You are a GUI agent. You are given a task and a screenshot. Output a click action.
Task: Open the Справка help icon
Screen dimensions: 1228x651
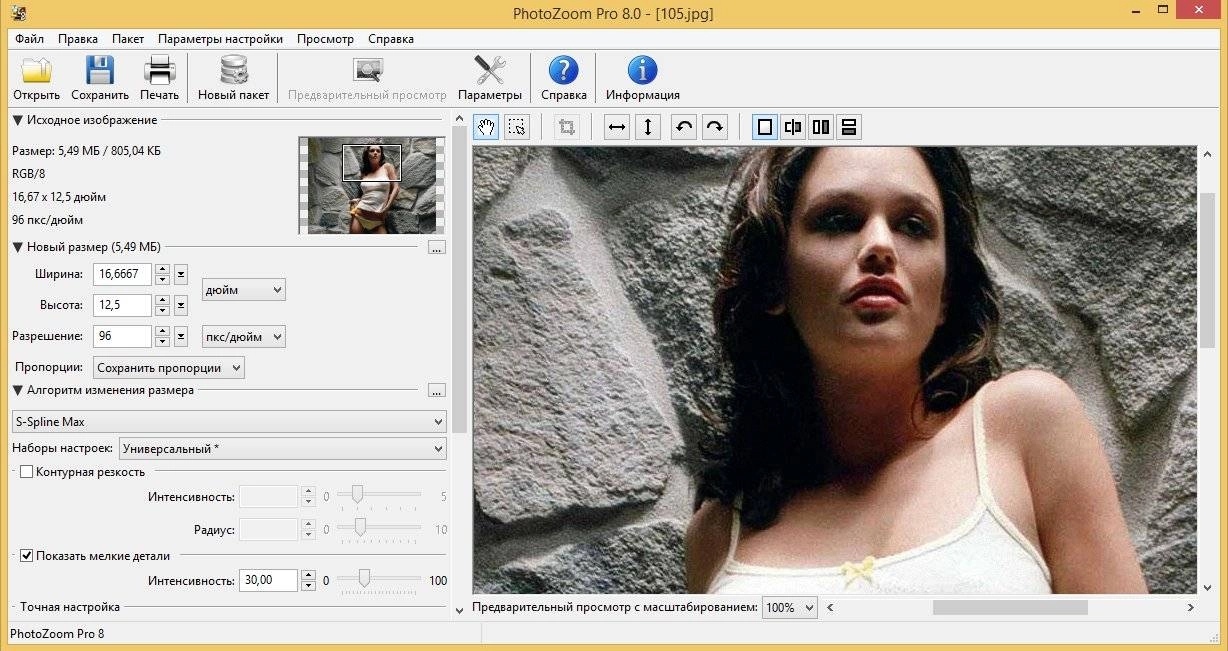564,71
